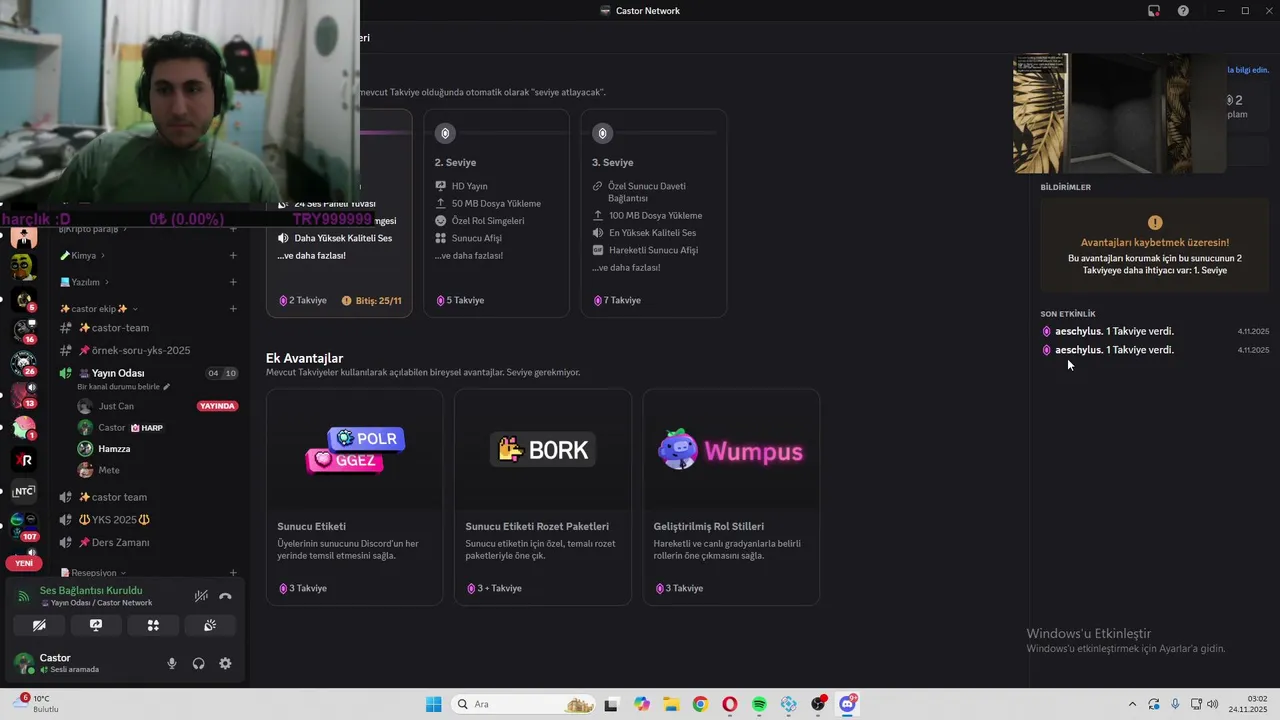Image resolution: width=1280 pixels, height=720 pixels.
Task: Select the 3. Seviye boost level card
Action: coord(653,213)
